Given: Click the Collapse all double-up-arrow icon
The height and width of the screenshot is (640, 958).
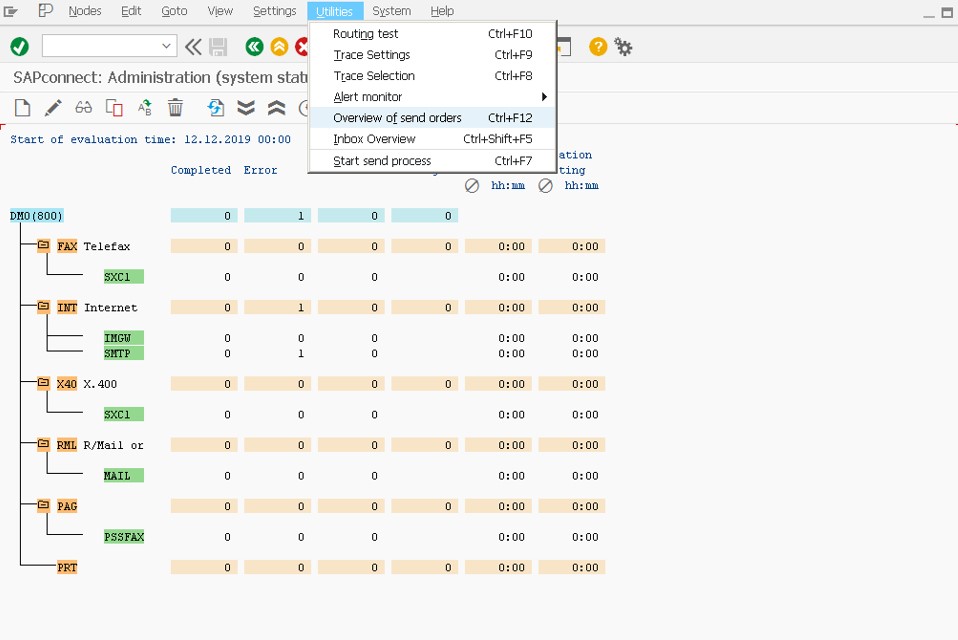Looking at the screenshot, I should click(277, 108).
